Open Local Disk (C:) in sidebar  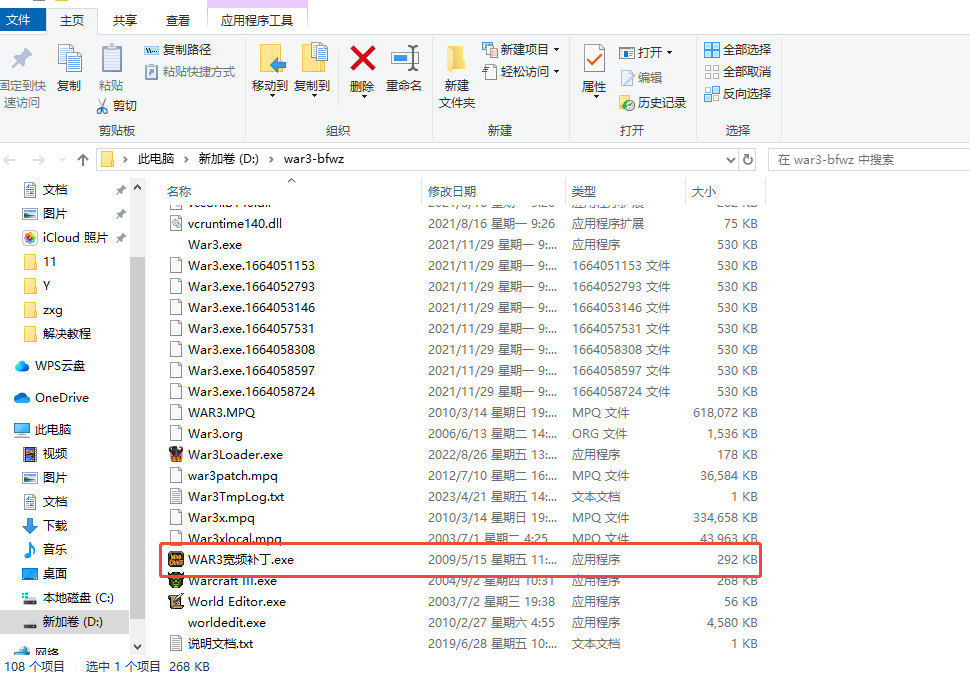point(77,598)
